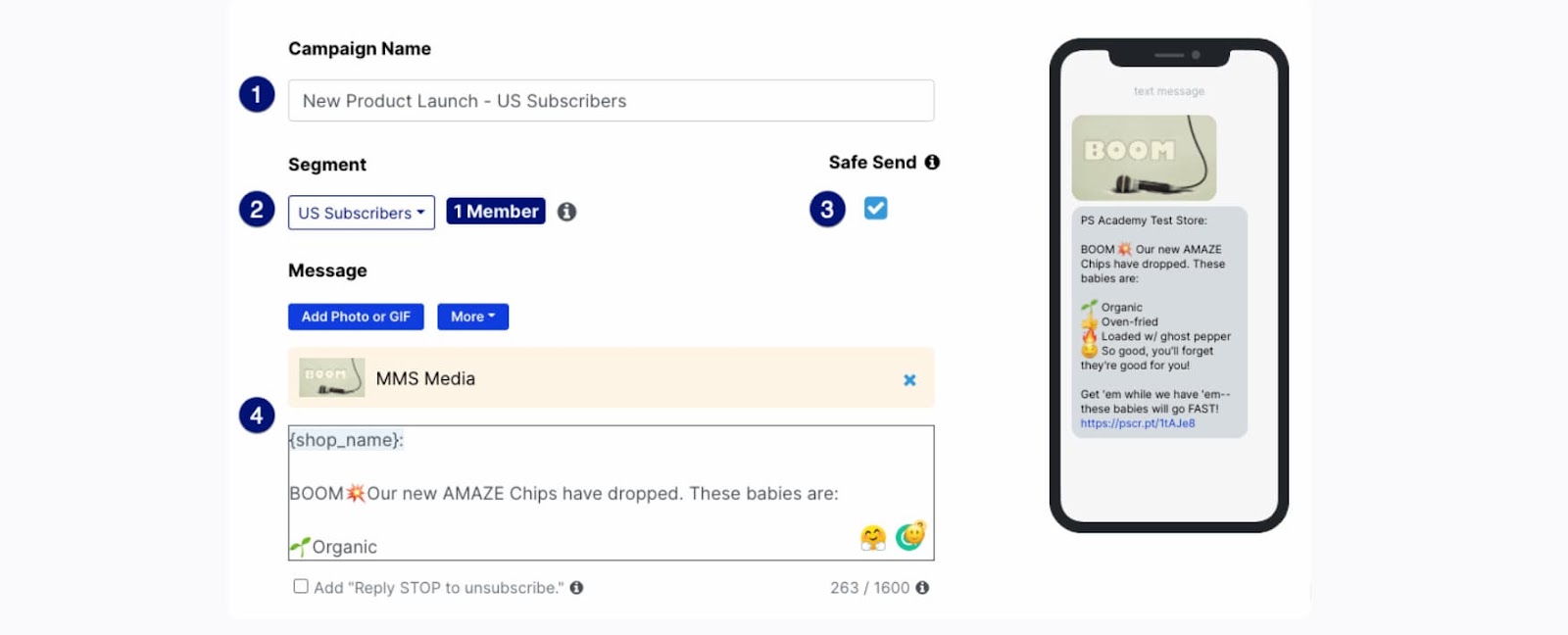This screenshot has height=635, width=1568.
Task: Click the character count info icon
Action: (x=922, y=587)
